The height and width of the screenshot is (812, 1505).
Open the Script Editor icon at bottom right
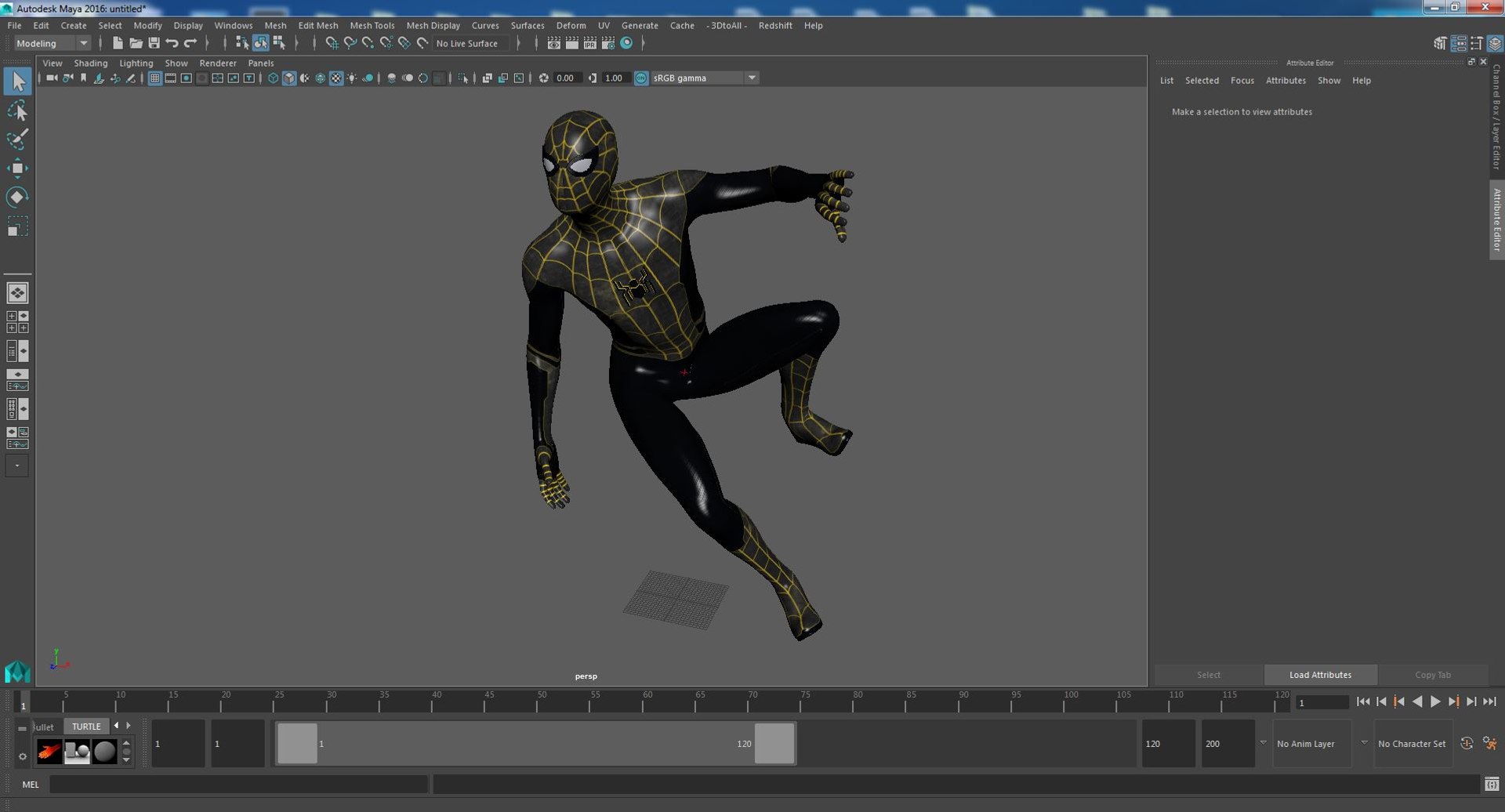pos(1491,784)
